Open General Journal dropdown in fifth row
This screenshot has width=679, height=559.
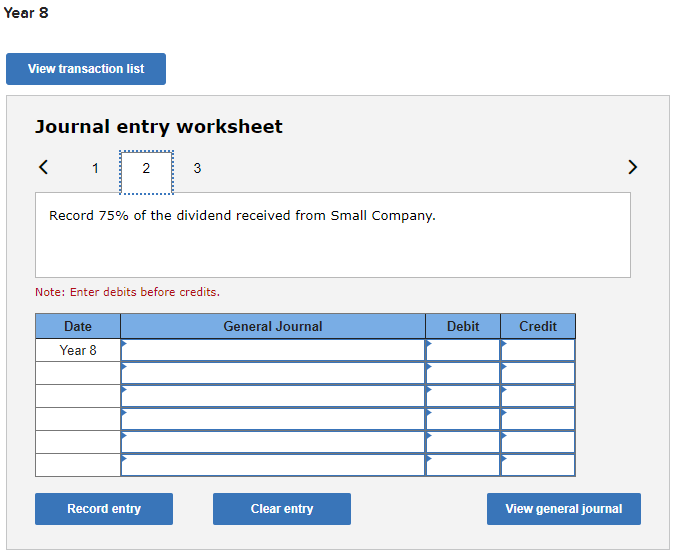[273, 442]
